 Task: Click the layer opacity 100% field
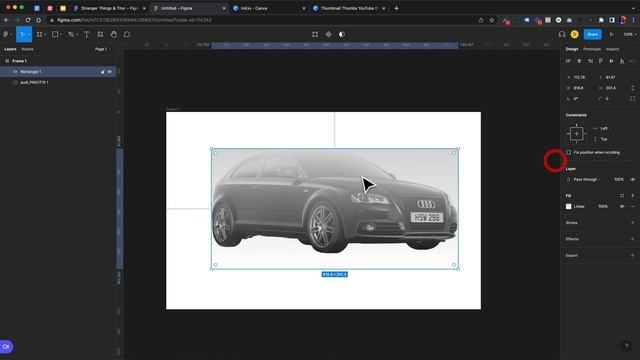[619, 180]
